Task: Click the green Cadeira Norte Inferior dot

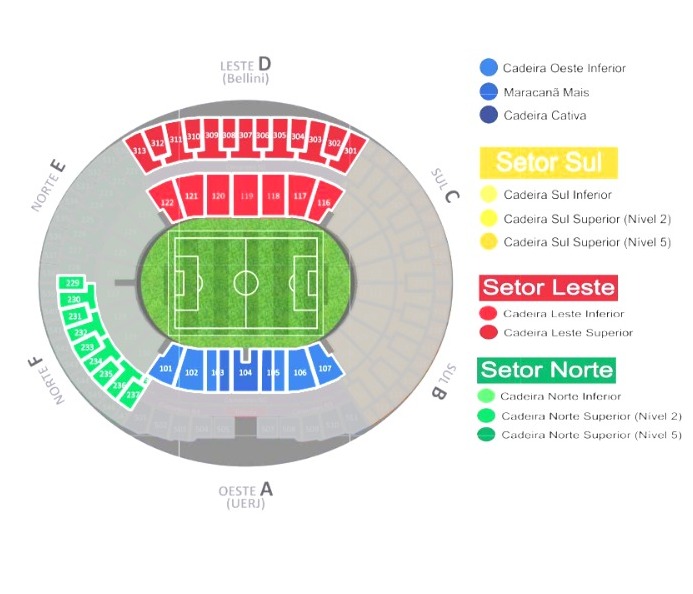Action: click(x=488, y=396)
